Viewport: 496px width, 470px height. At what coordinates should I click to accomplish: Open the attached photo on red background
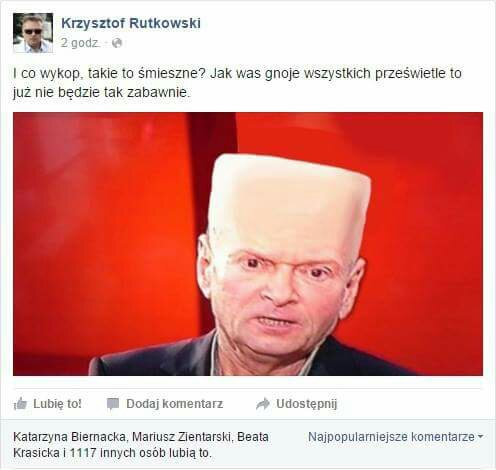coord(248,244)
